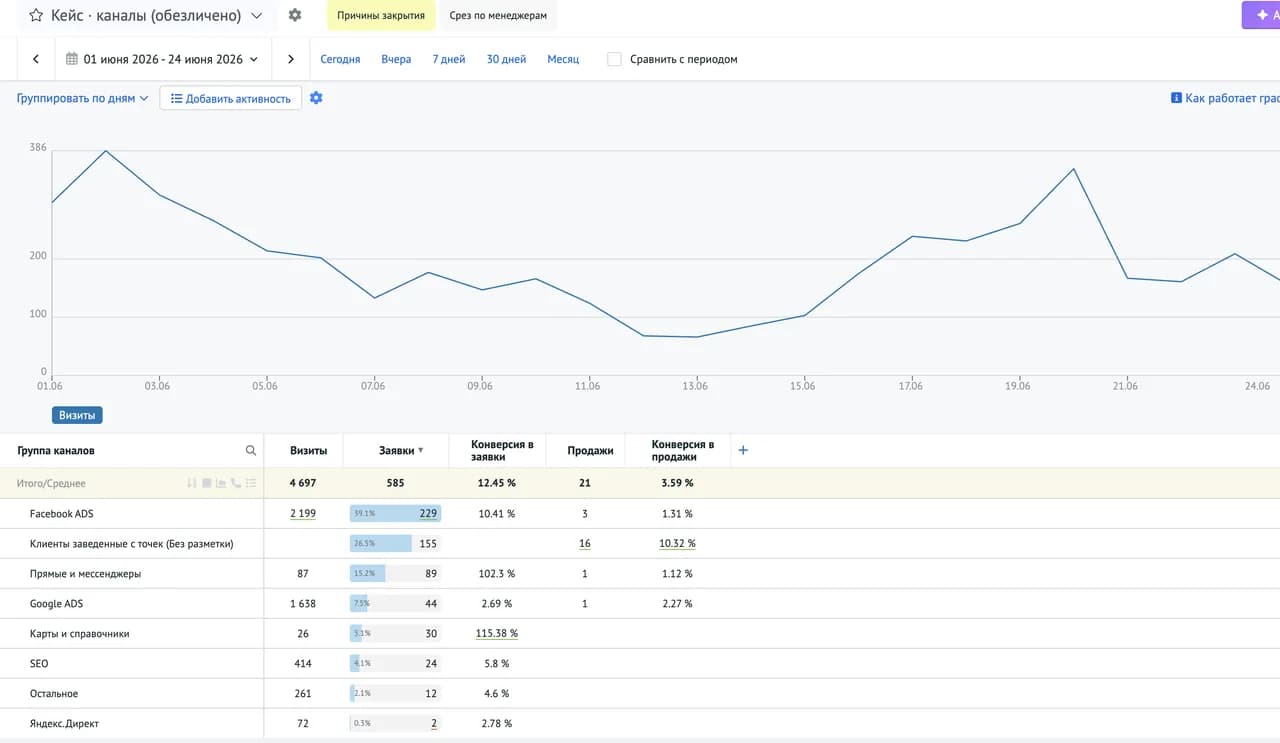Switch to the Срез по менеджерам tab
1280x743 pixels.
click(498, 16)
